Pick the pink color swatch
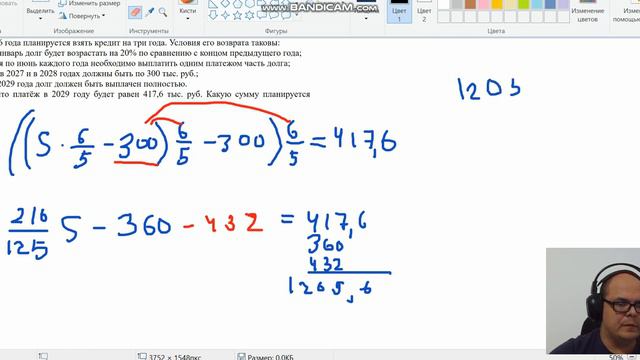Screen dimensions: 640x360 click(484, 5)
